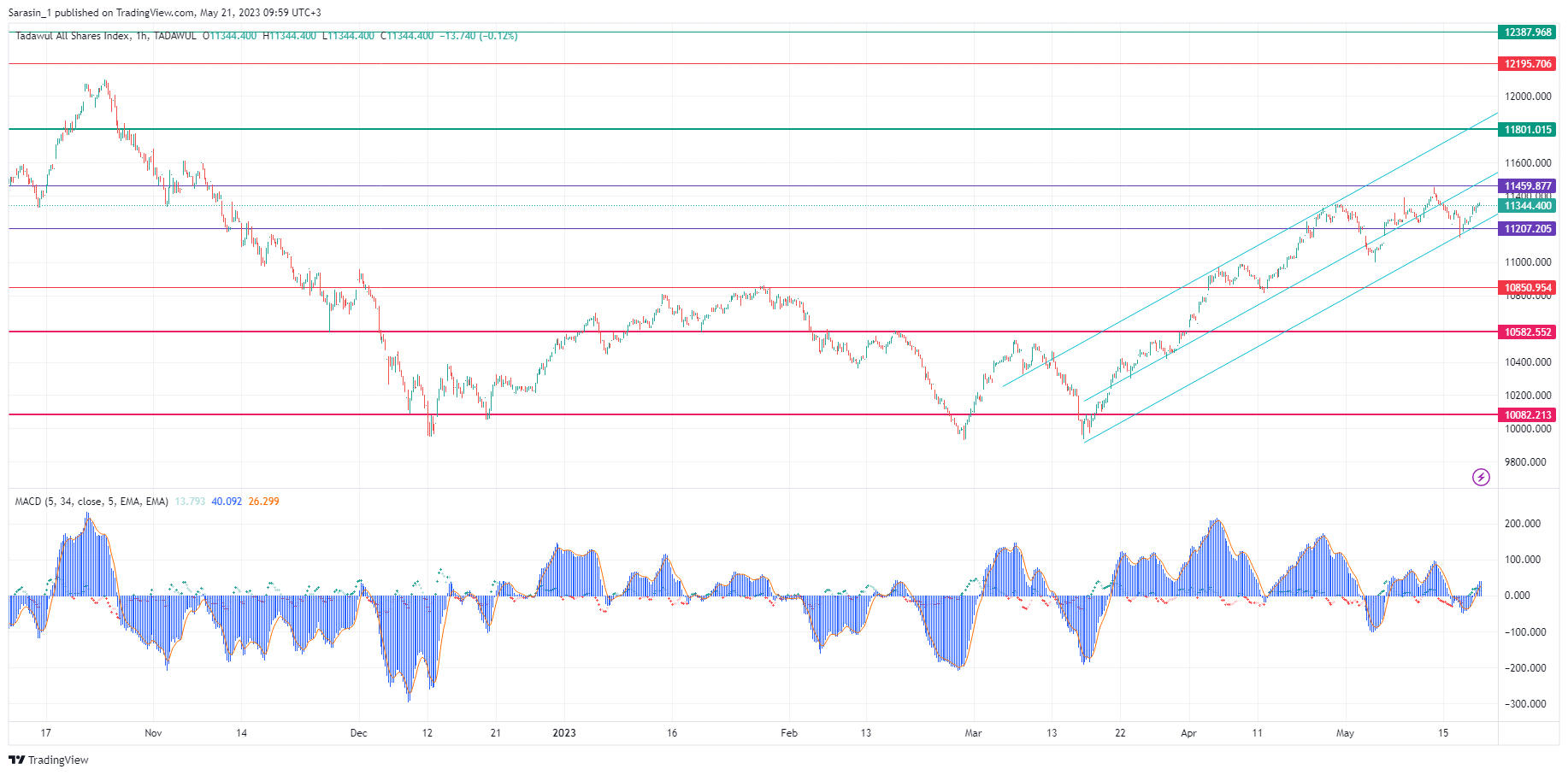Click the 100.000 MACD axis value
The height and width of the screenshot is (775, 1568).
[x=1523, y=560]
